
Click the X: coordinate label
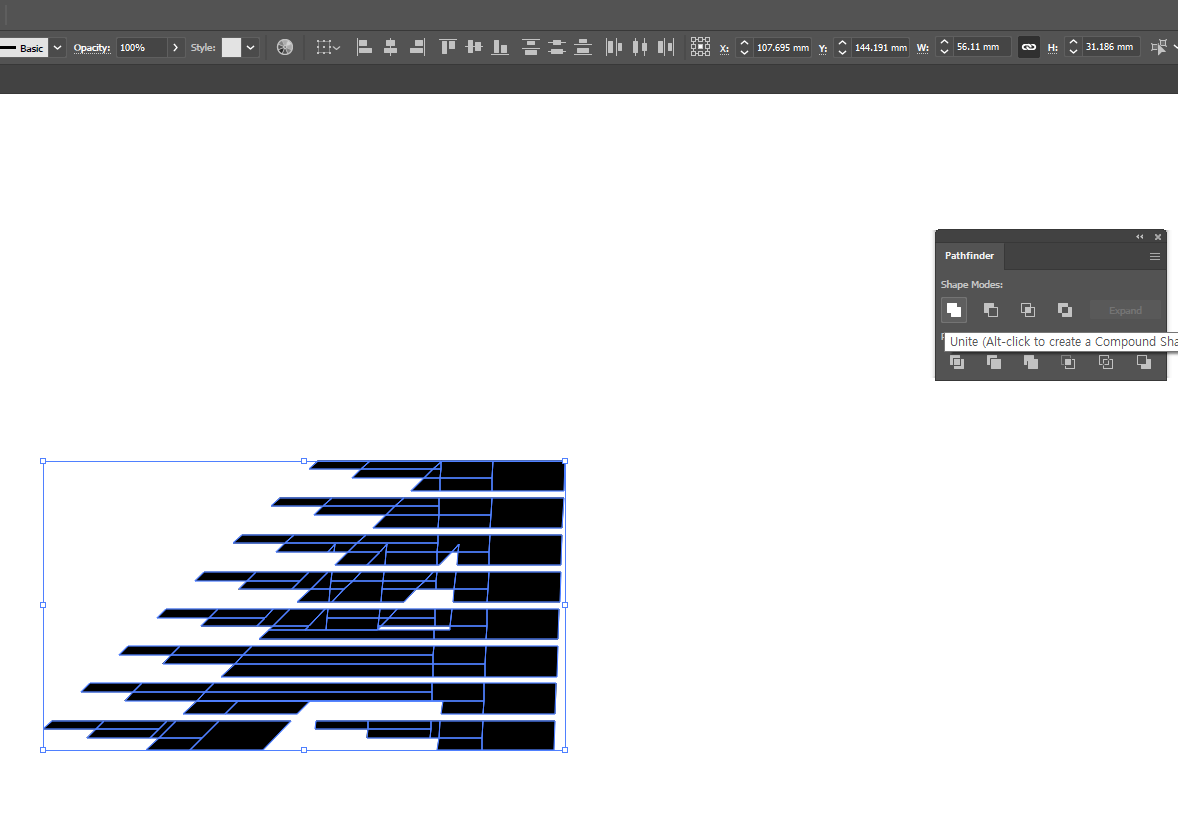click(724, 48)
